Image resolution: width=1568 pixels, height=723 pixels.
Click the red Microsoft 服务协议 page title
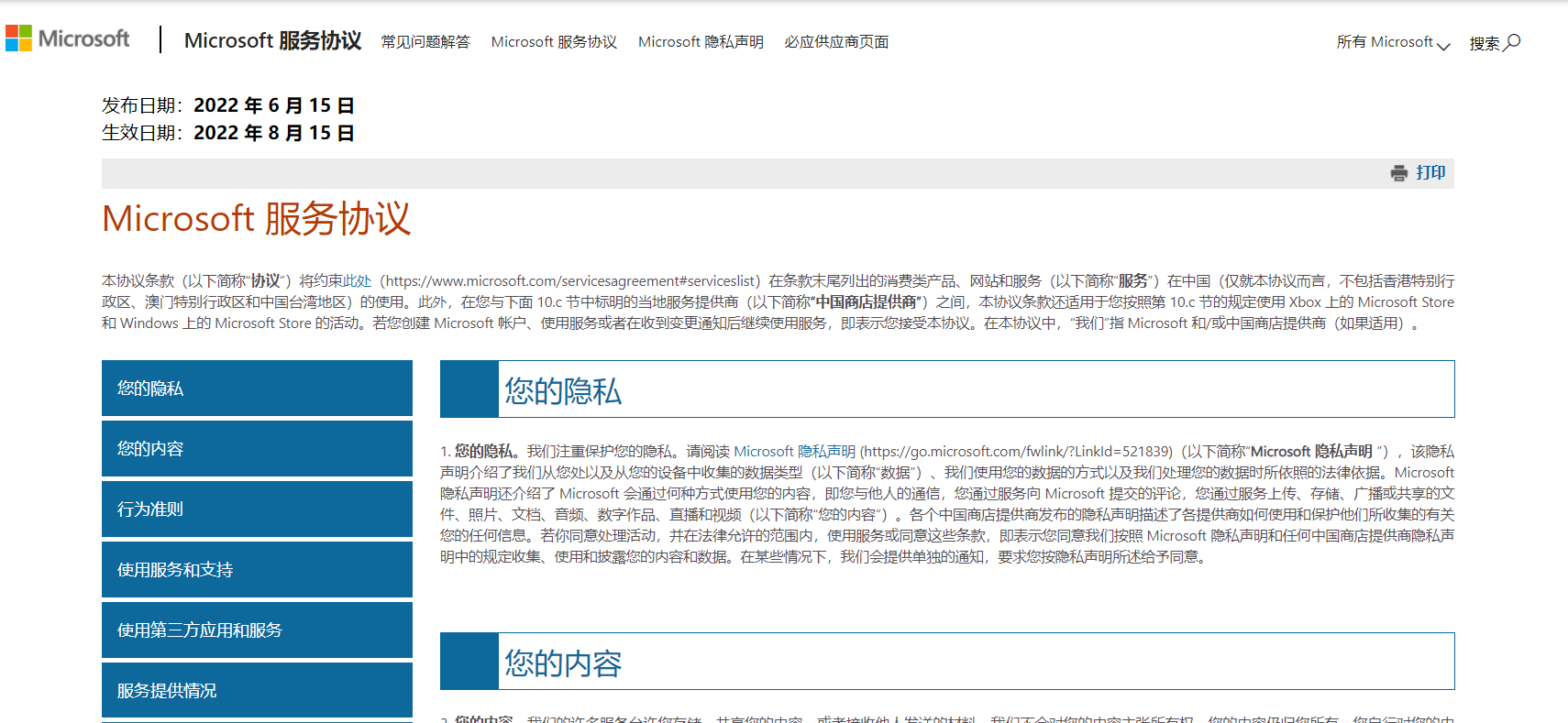pyautogui.click(x=256, y=219)
